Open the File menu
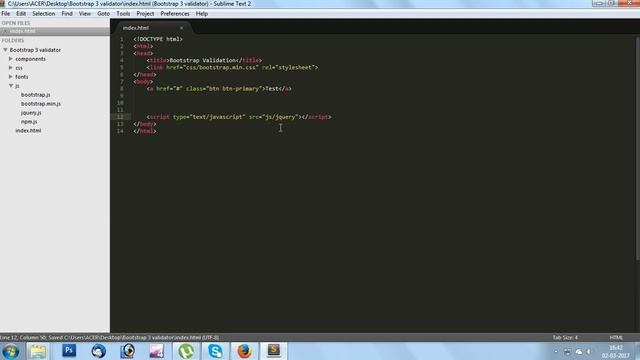Image resolution: width=640 pixels, height=360 pixels. [6, 13]
